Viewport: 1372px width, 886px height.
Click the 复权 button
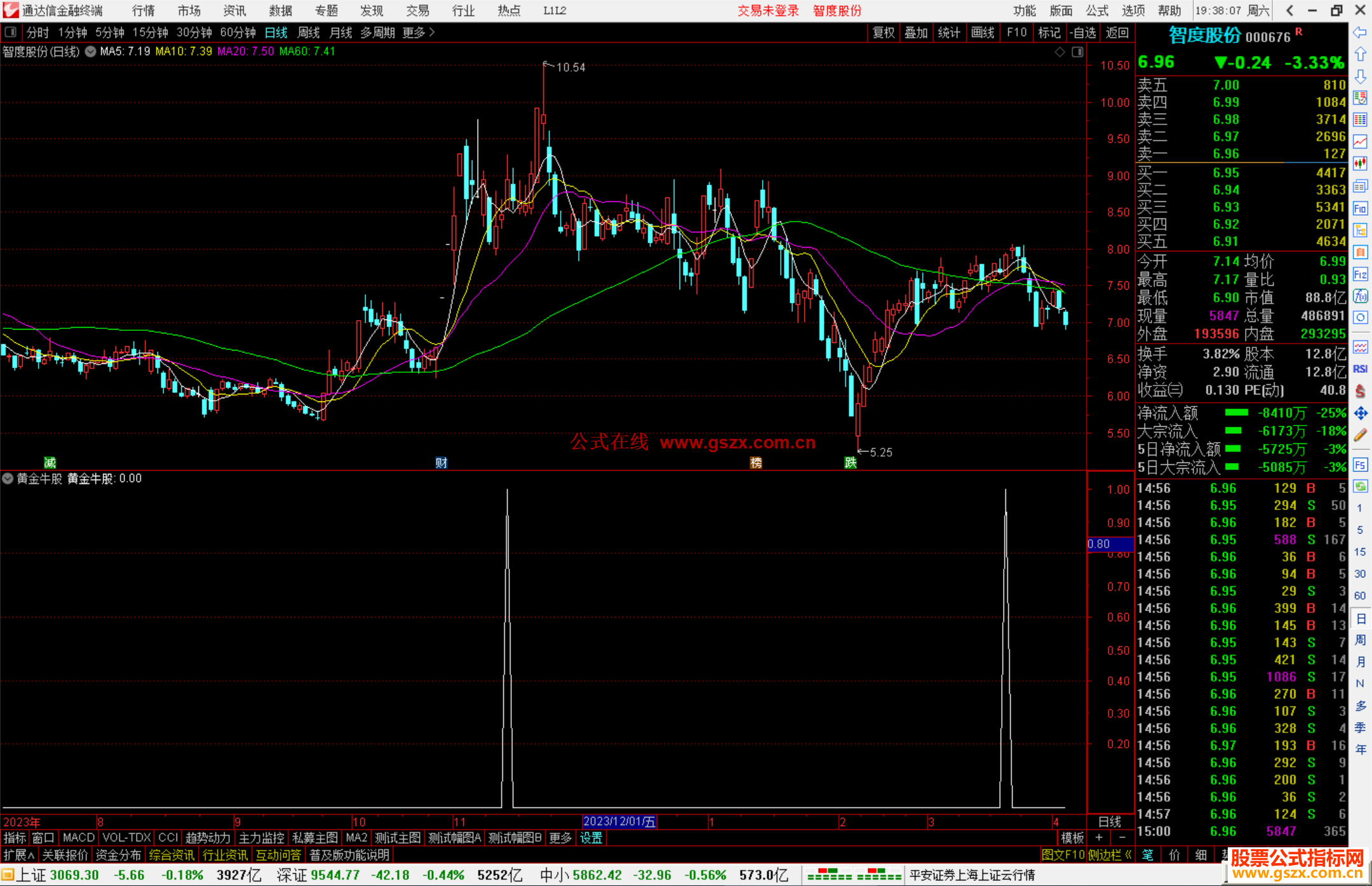[884, 32]
